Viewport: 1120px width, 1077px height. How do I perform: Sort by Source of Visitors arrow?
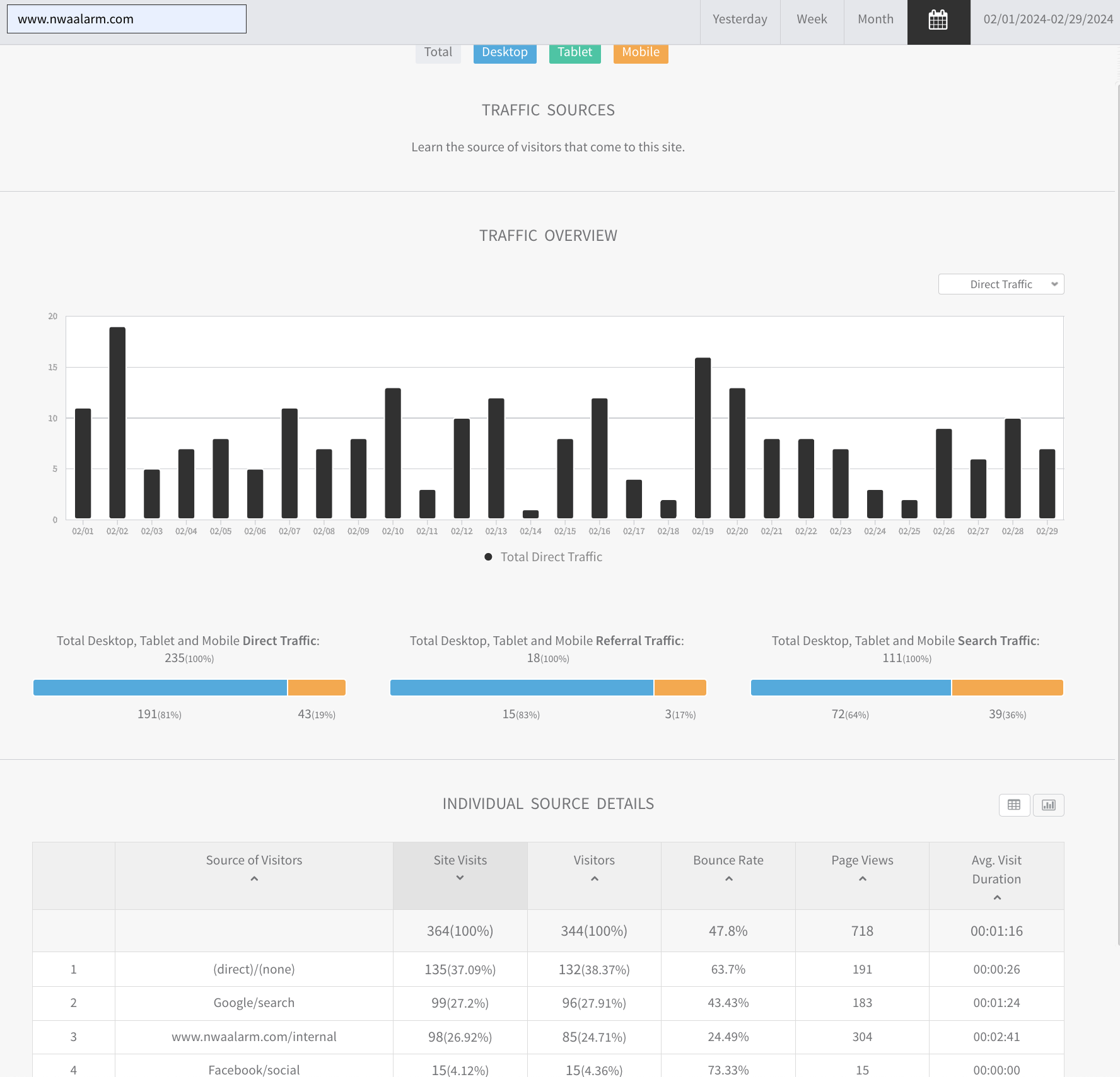[254, 878]
